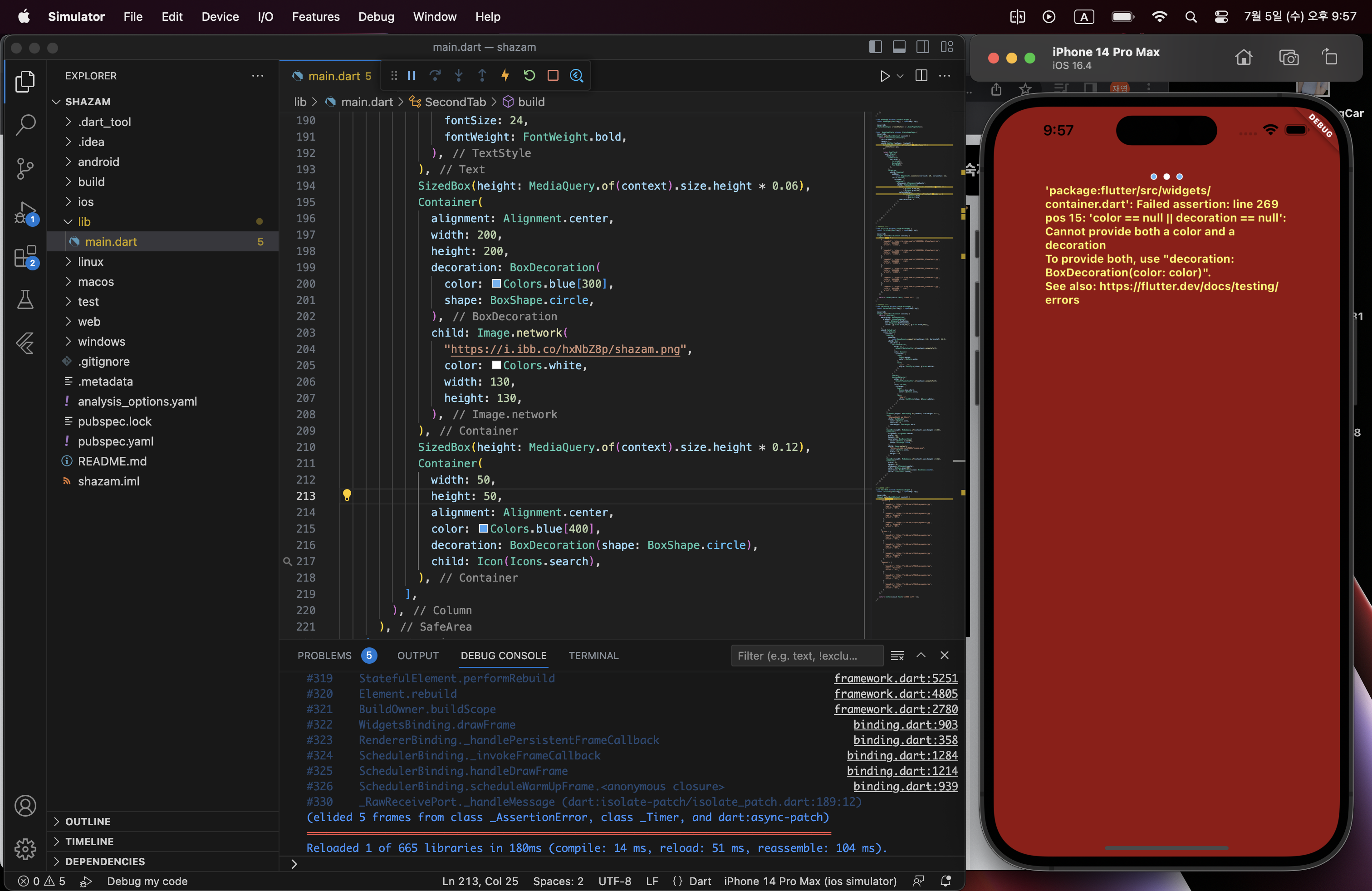Maximize the panel with the up chevron

(x=921, y=655)
